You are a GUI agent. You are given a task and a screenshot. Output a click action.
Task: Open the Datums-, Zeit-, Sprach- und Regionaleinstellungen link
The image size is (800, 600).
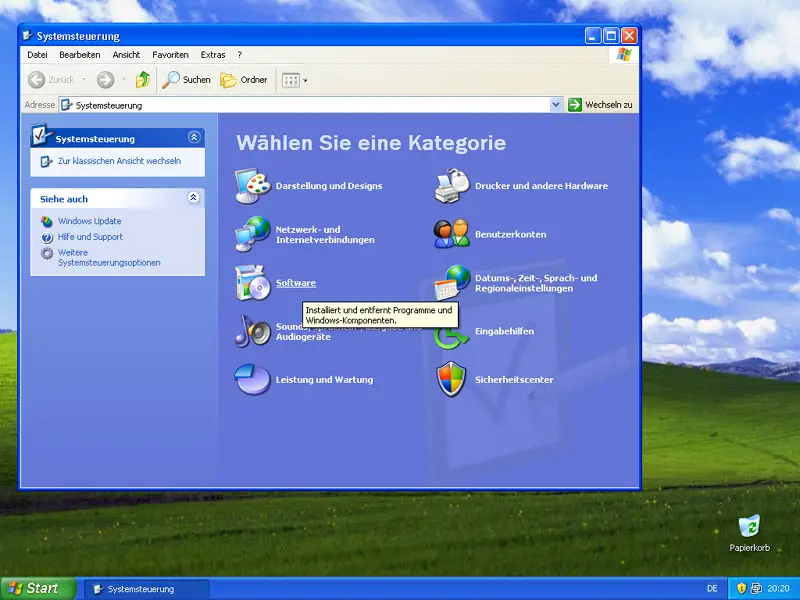[x=536, y=283]
